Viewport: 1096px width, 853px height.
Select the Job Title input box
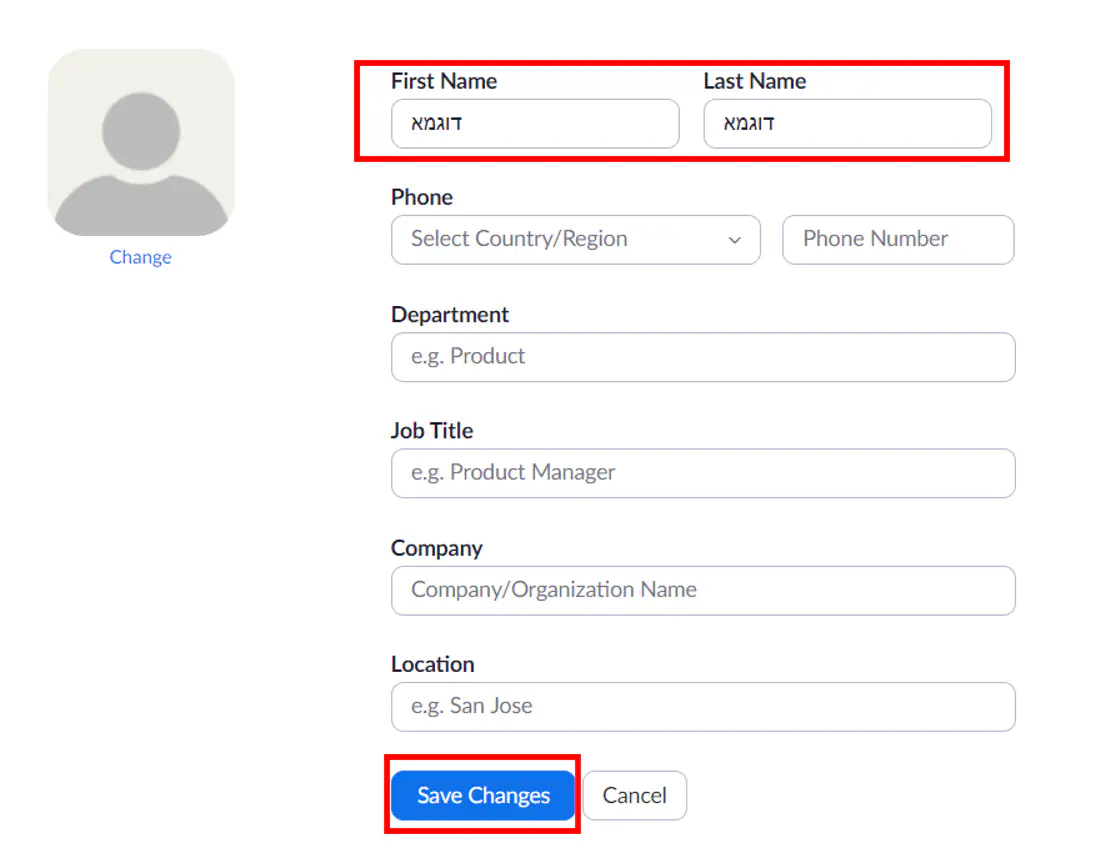click(x=702, y=473)
